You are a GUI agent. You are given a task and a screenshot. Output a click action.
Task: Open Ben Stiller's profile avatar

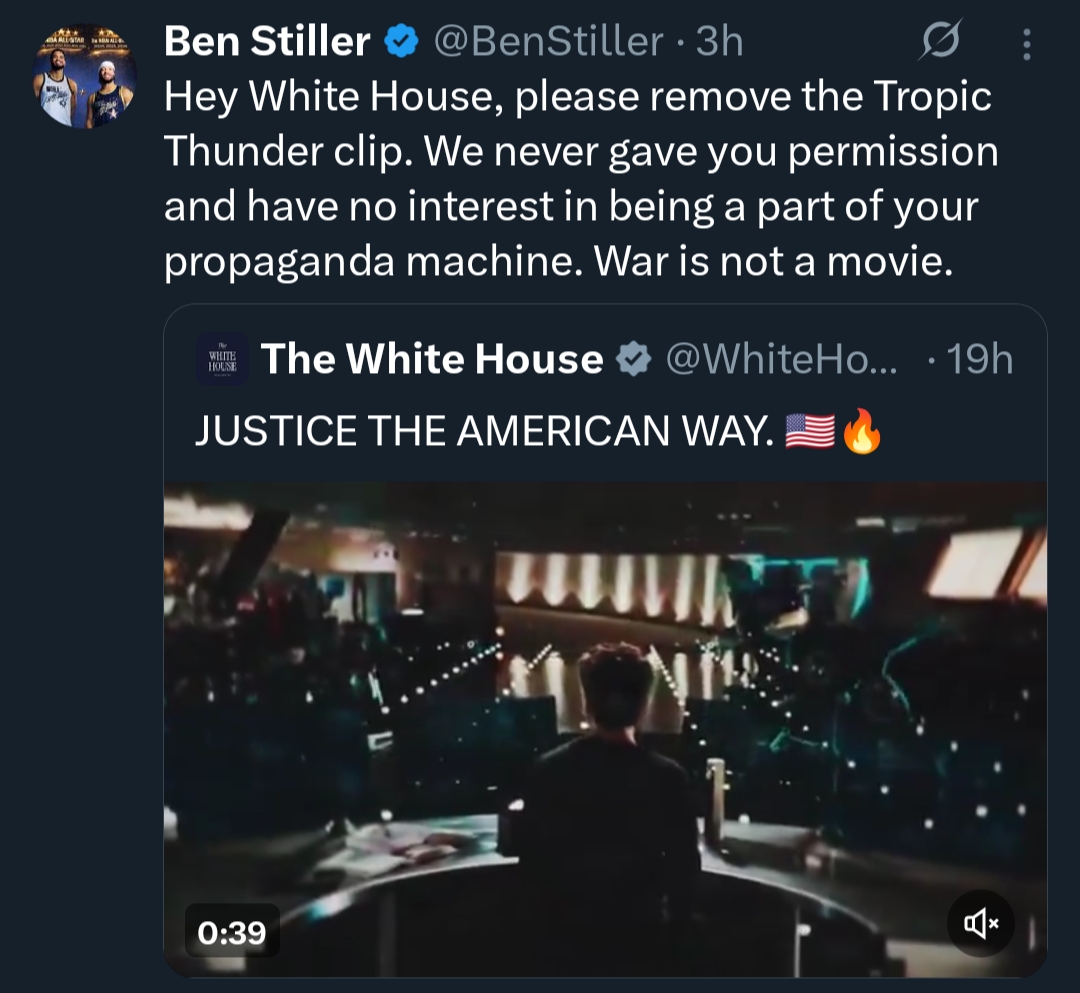(x=88, y=77)
